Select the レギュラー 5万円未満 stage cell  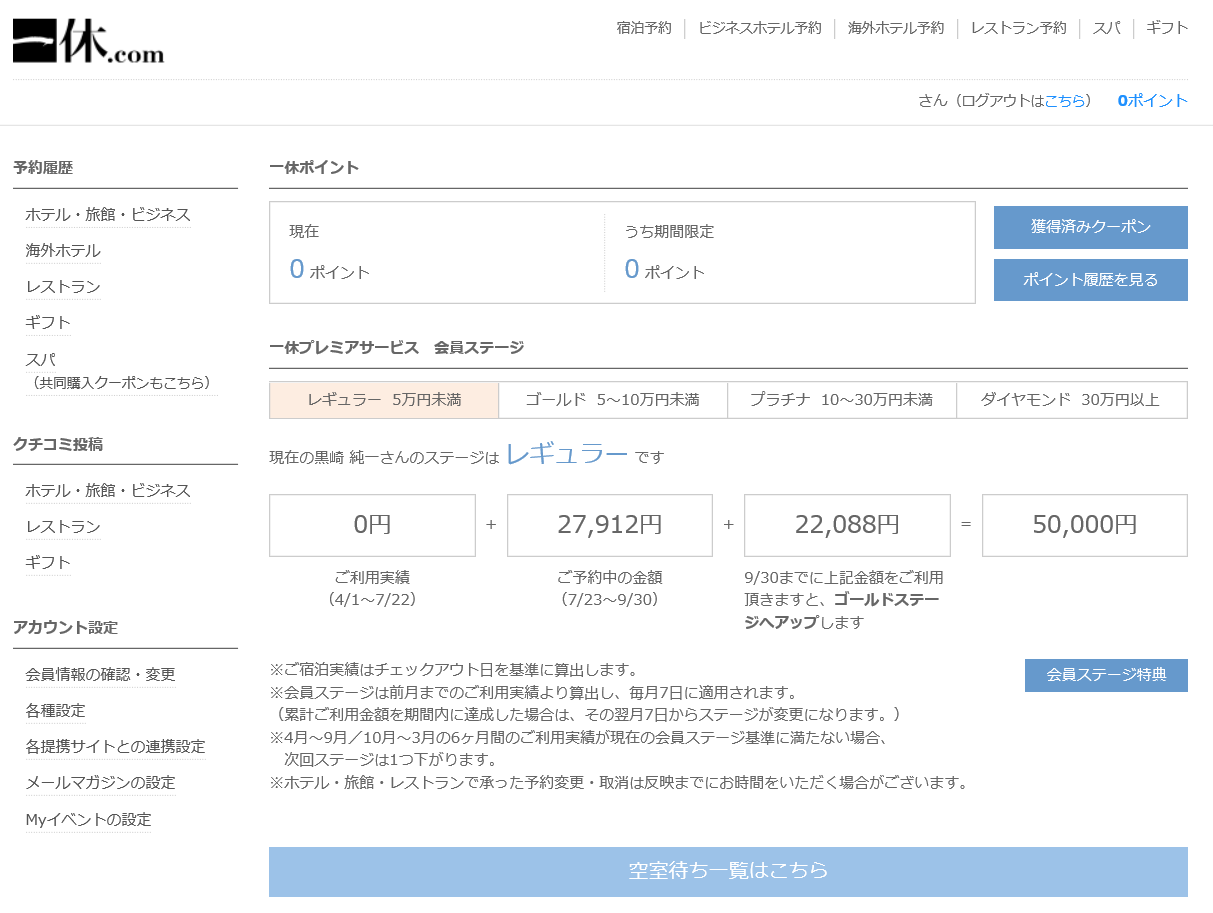click(x=384, y=400)
